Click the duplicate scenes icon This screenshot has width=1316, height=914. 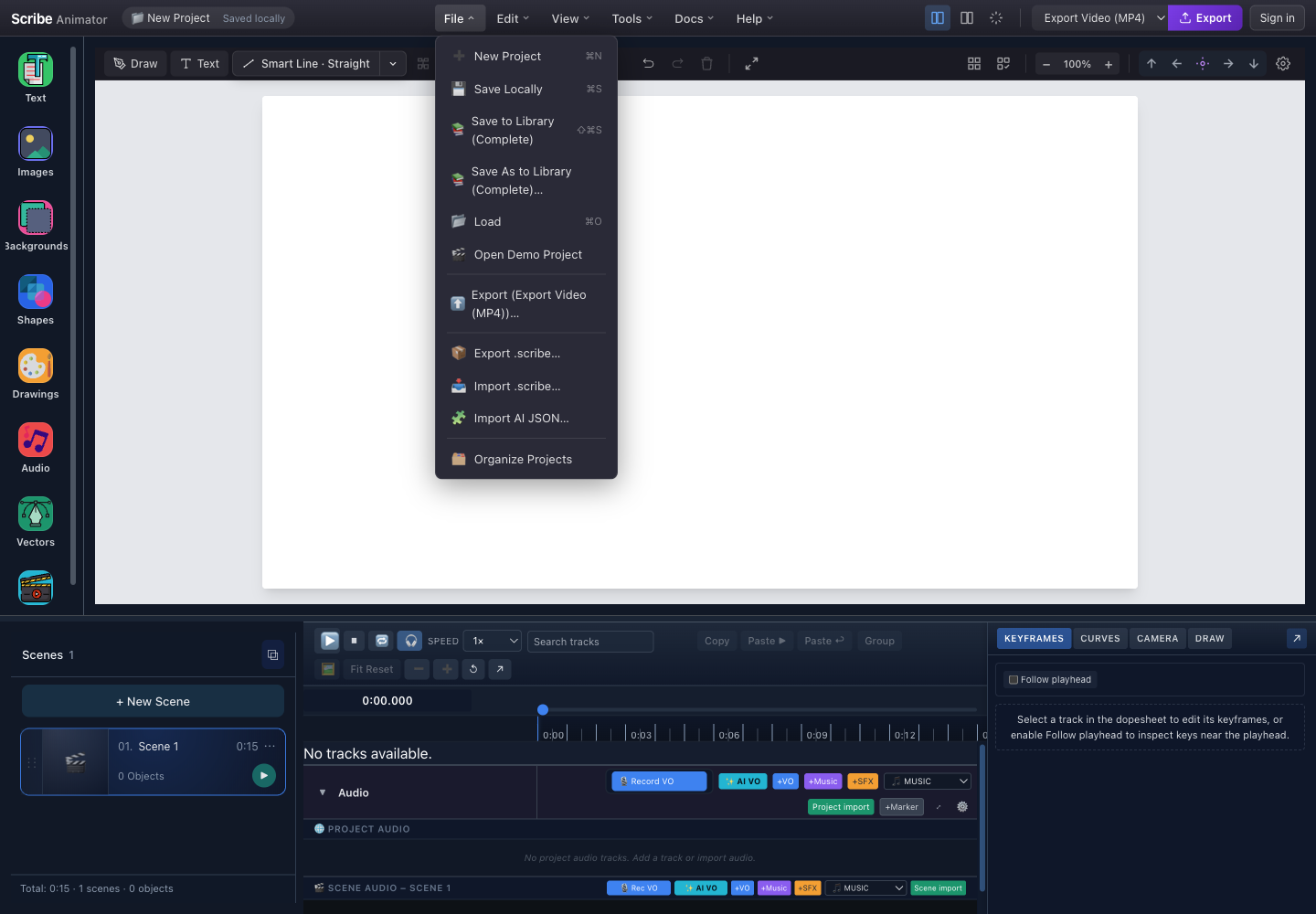click(x=272, y=654)
